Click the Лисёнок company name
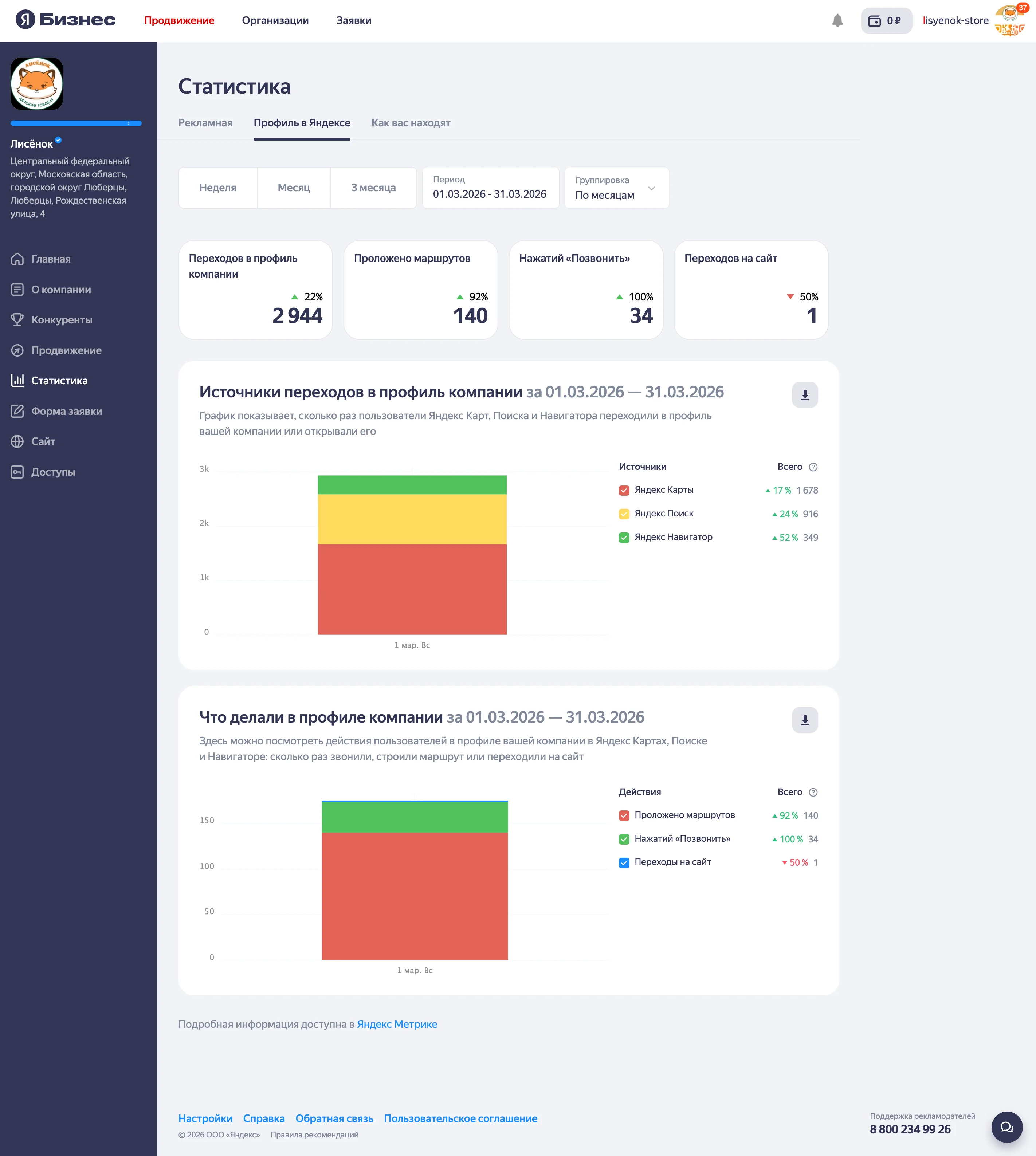Viewport: 1036px width, 1156px height. tap(31, 144)
